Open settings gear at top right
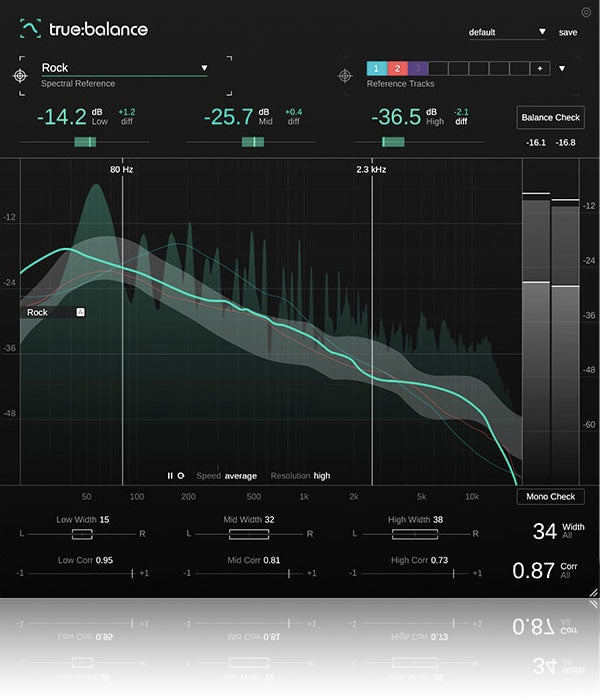 (586, 12)
